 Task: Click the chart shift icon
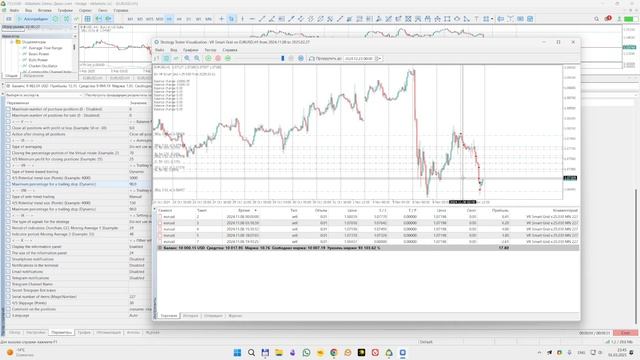(x=108, y=19)
